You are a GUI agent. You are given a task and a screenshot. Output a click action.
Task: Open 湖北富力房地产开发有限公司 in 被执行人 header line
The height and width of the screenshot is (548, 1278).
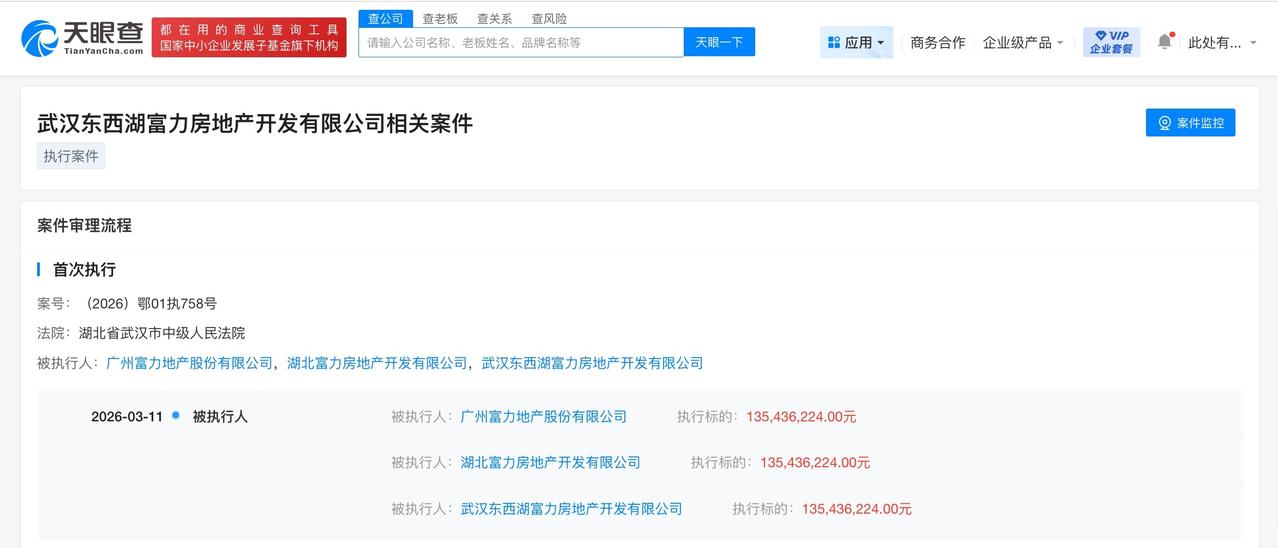(377, 363)
